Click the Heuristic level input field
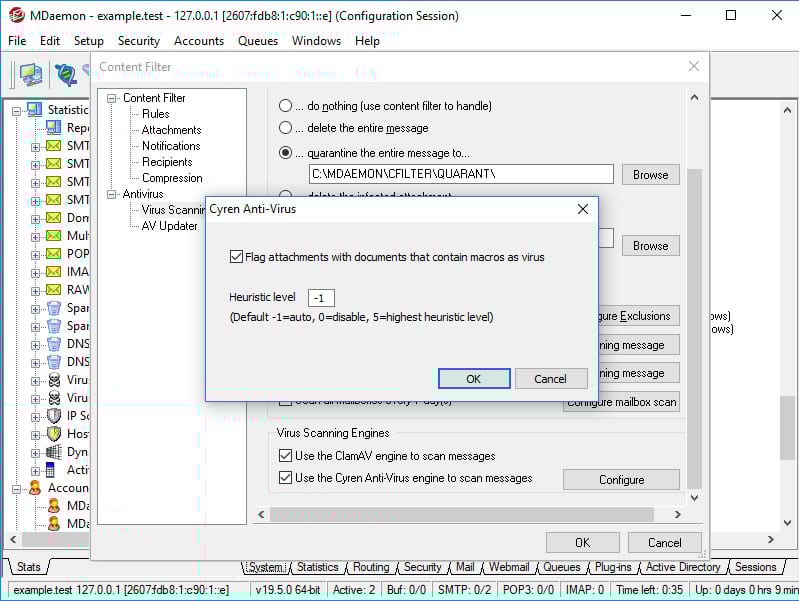The image size is (799, 601). (x=321, y=298)
